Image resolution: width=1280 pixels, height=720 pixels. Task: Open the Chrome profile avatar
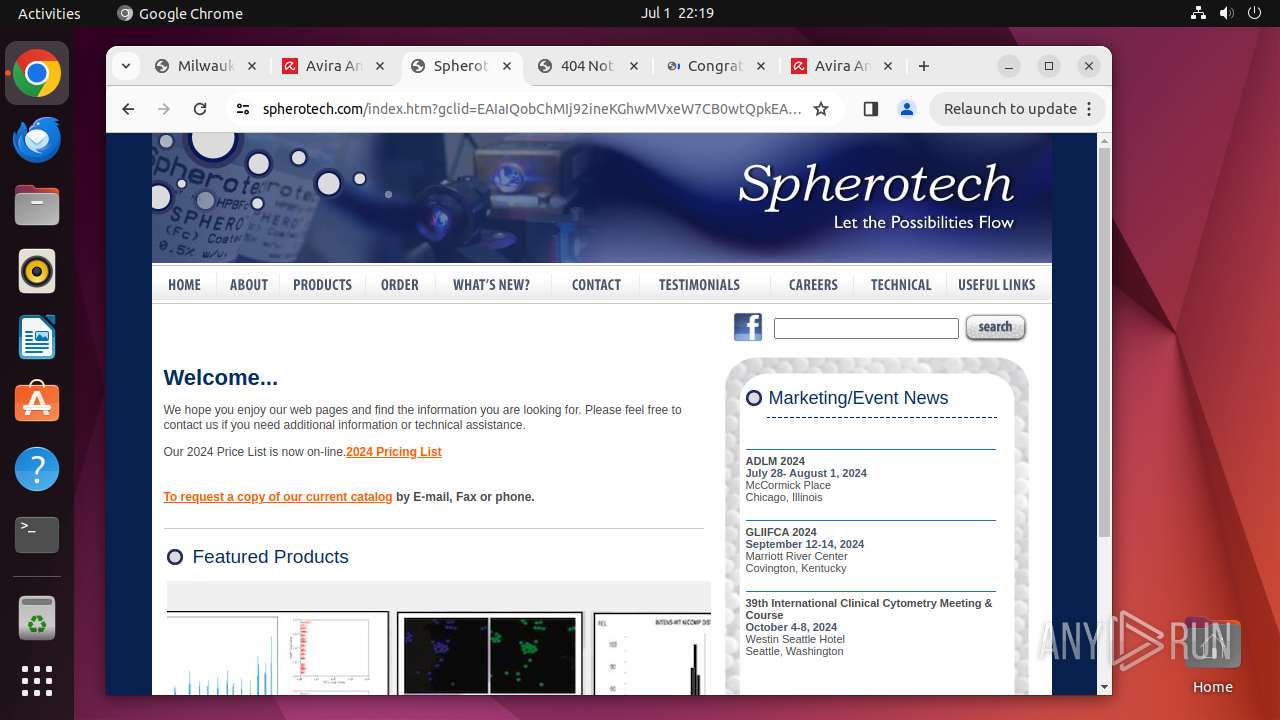pyautogui.click(x=907, y=109)
